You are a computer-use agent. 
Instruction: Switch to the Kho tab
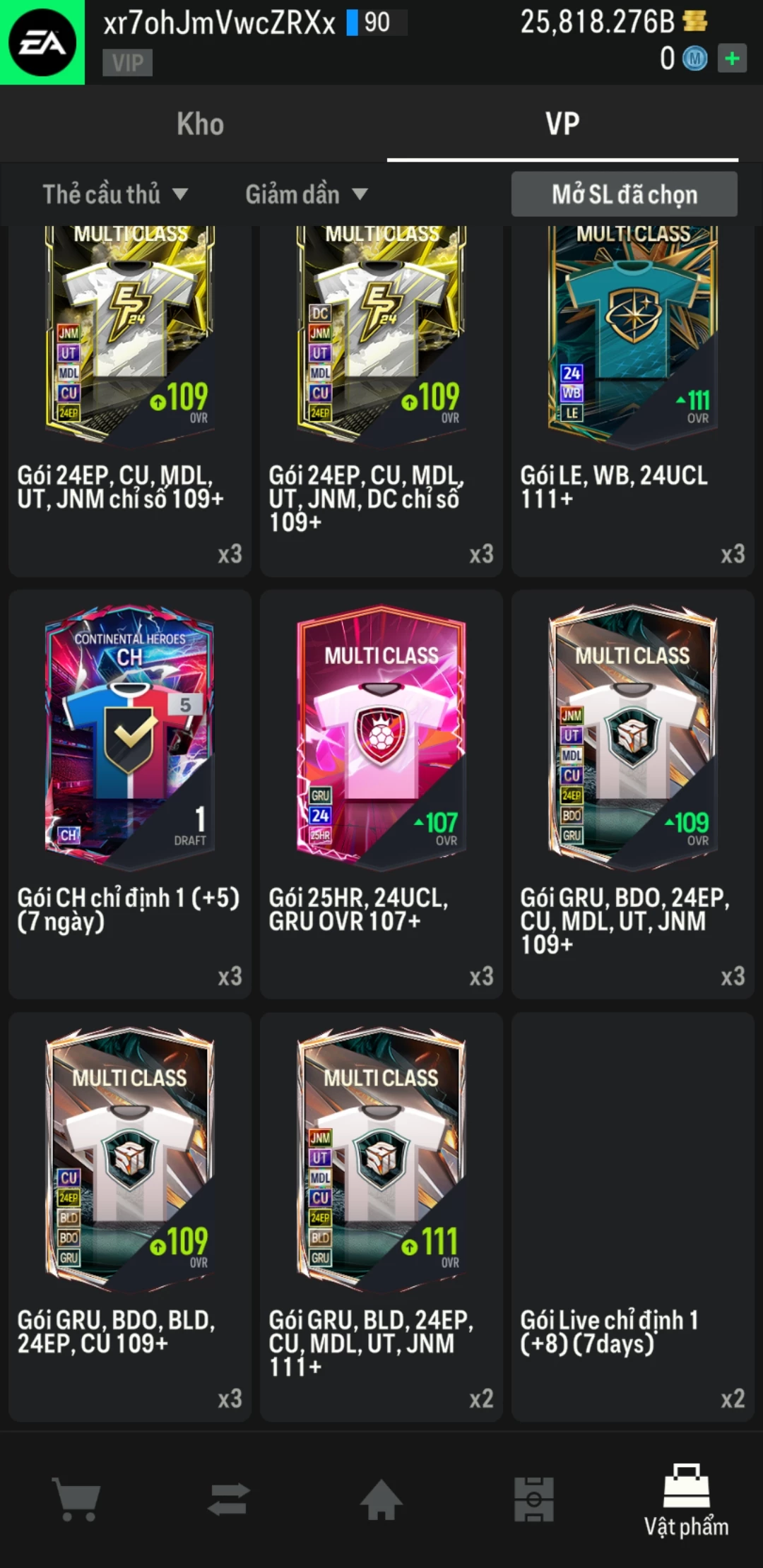point(200,124)
